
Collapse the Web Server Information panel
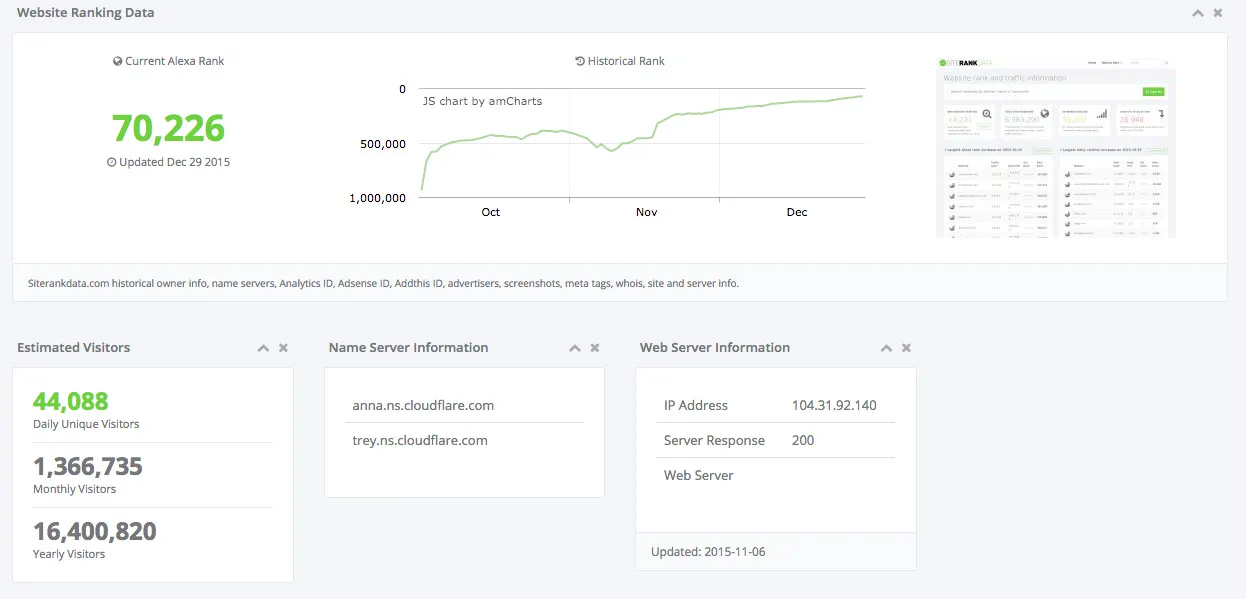[x=887, y=347]
